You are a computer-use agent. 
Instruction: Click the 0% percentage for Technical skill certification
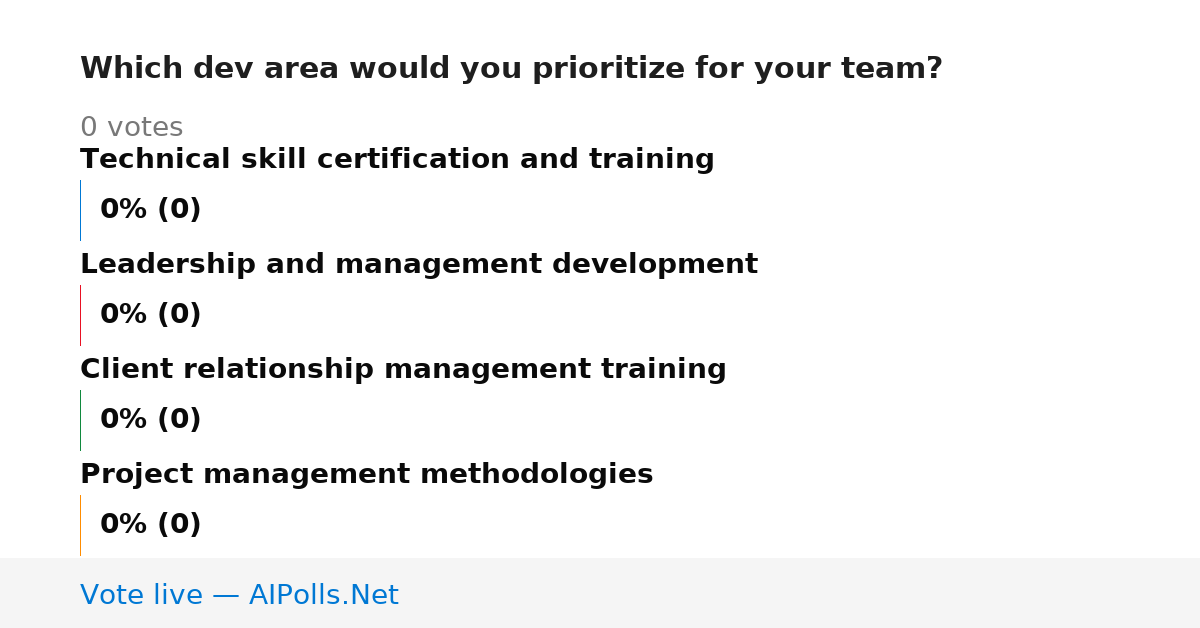(124, 210)
